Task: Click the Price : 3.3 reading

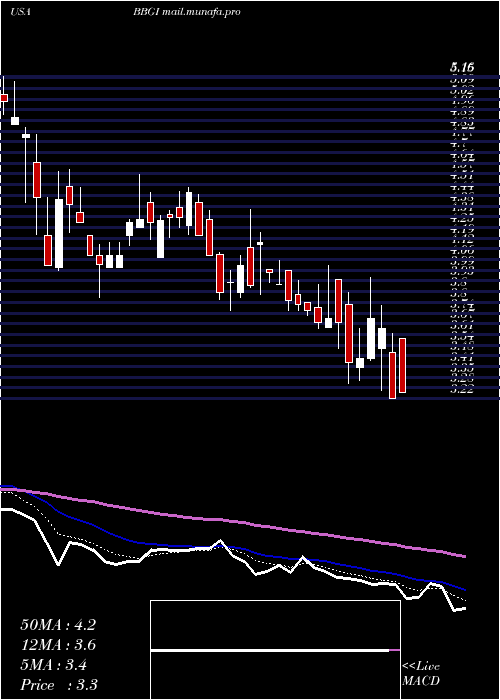Action: click(x=59, y=685)
